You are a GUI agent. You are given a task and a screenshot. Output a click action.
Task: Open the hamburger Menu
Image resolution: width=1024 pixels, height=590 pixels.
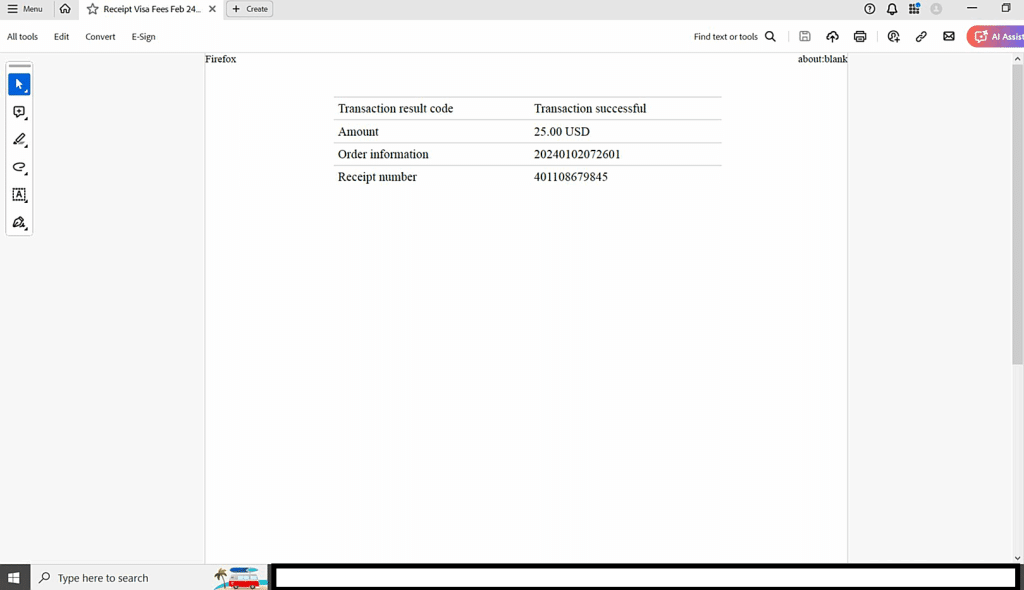[x=25, y=9]
